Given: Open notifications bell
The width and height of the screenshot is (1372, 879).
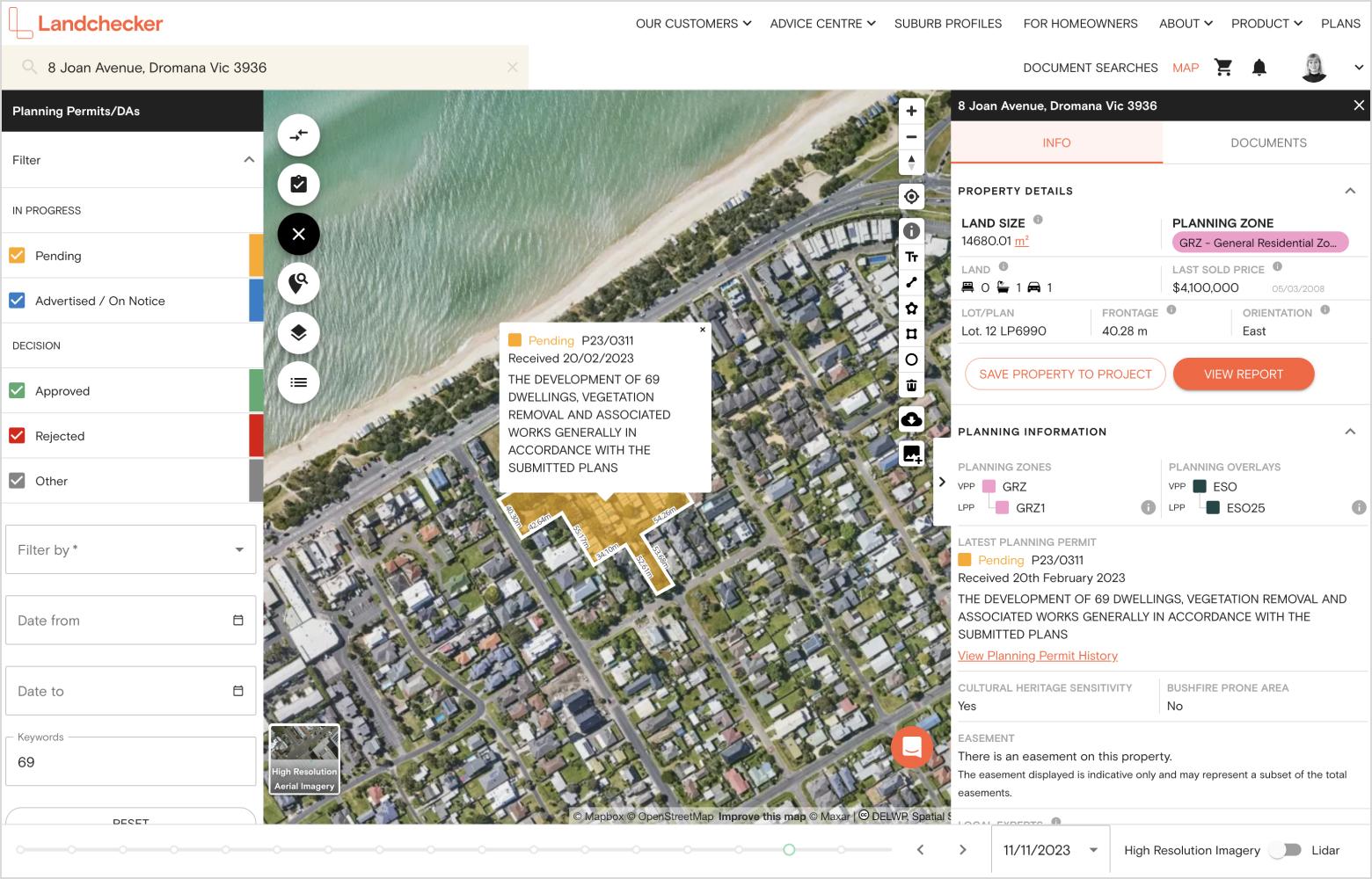Looking at the screenshot, I should [1259, 68].
